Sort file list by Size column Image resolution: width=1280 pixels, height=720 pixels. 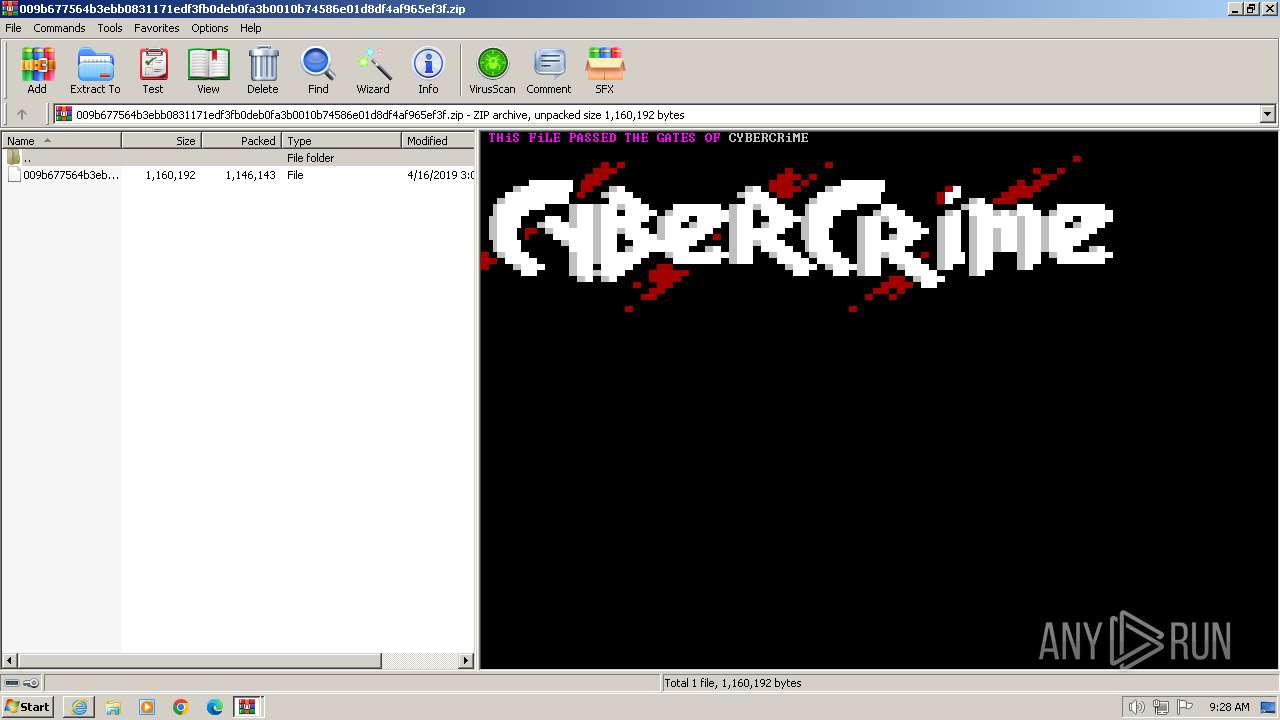click(161, 141)
